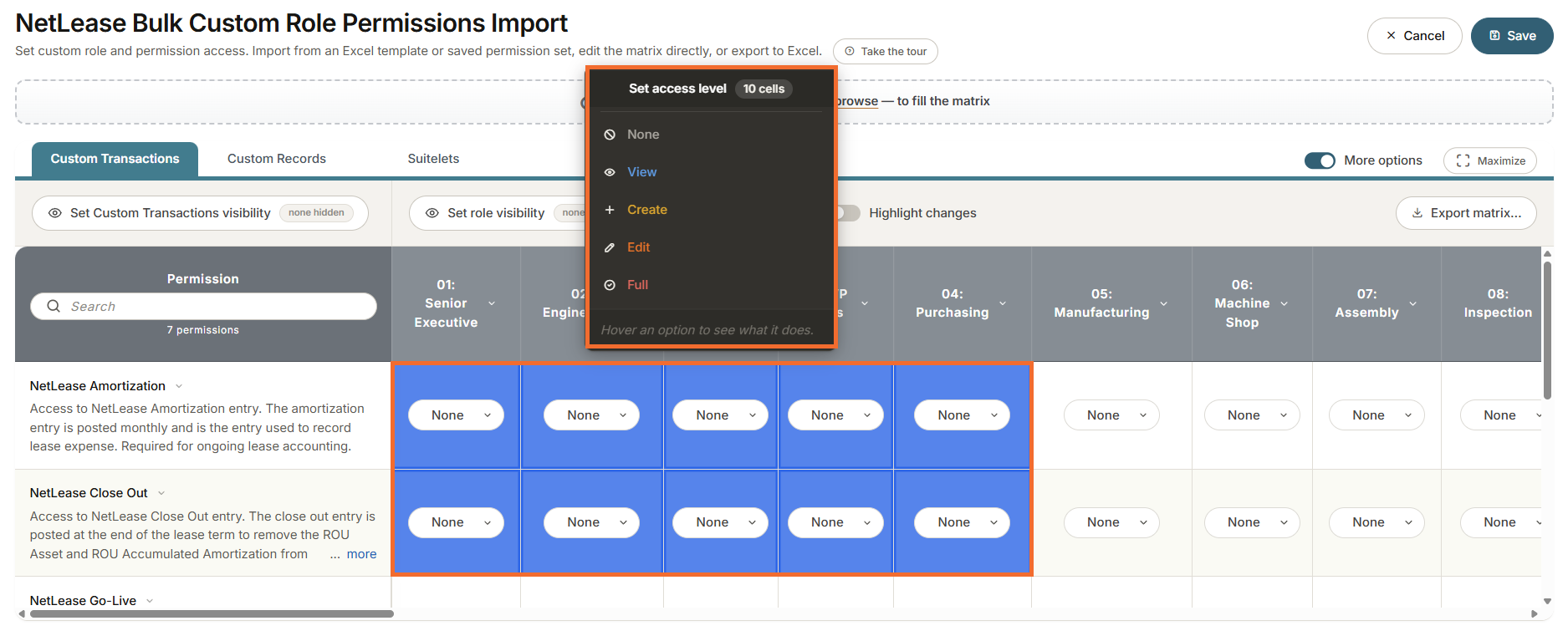This screenshot has height=636, width=1568.
Task: Open the 04: Purchasing column menu
Action: point(1003,303)
